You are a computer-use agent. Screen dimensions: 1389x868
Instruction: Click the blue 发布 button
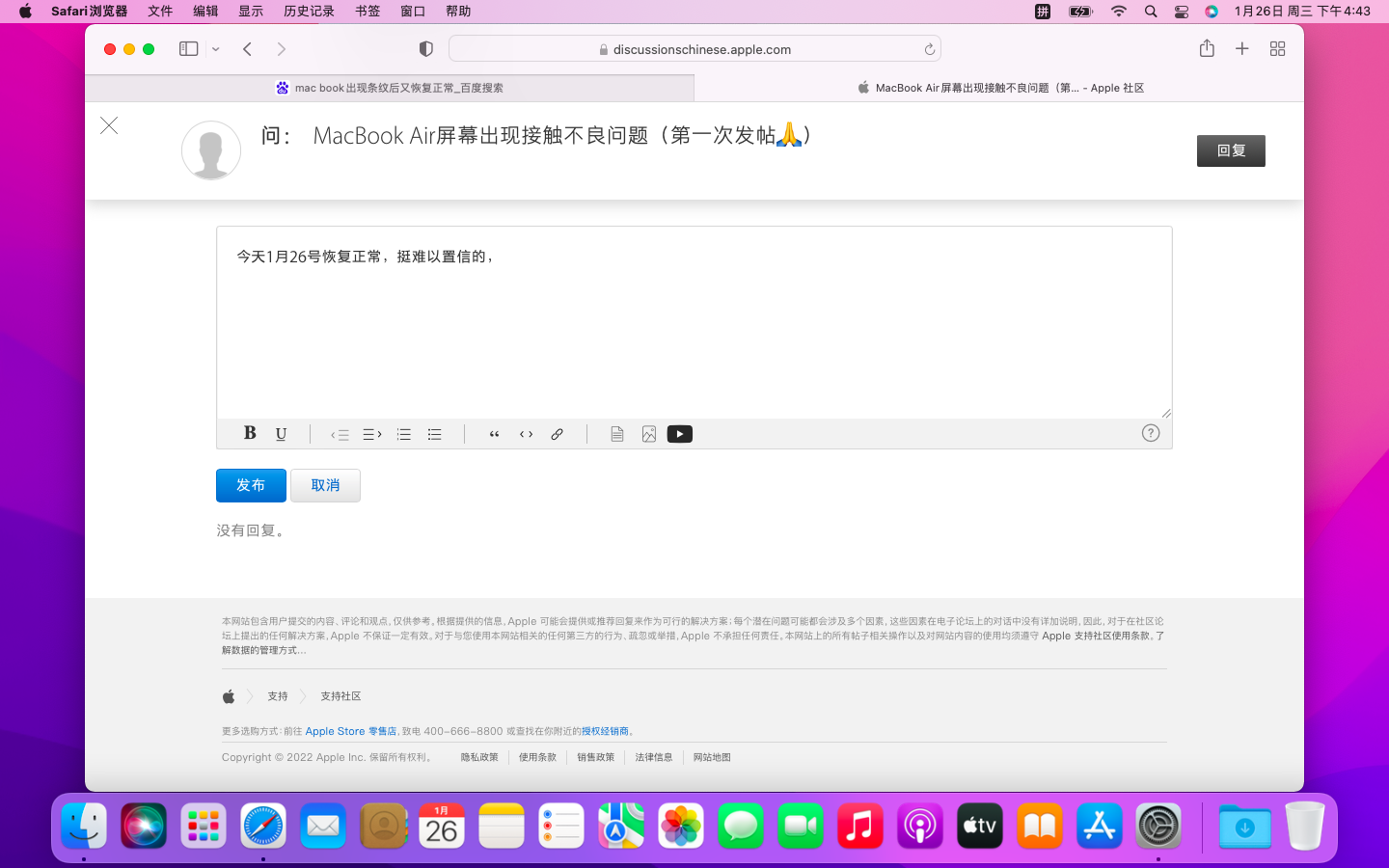[x=251, y=485]
